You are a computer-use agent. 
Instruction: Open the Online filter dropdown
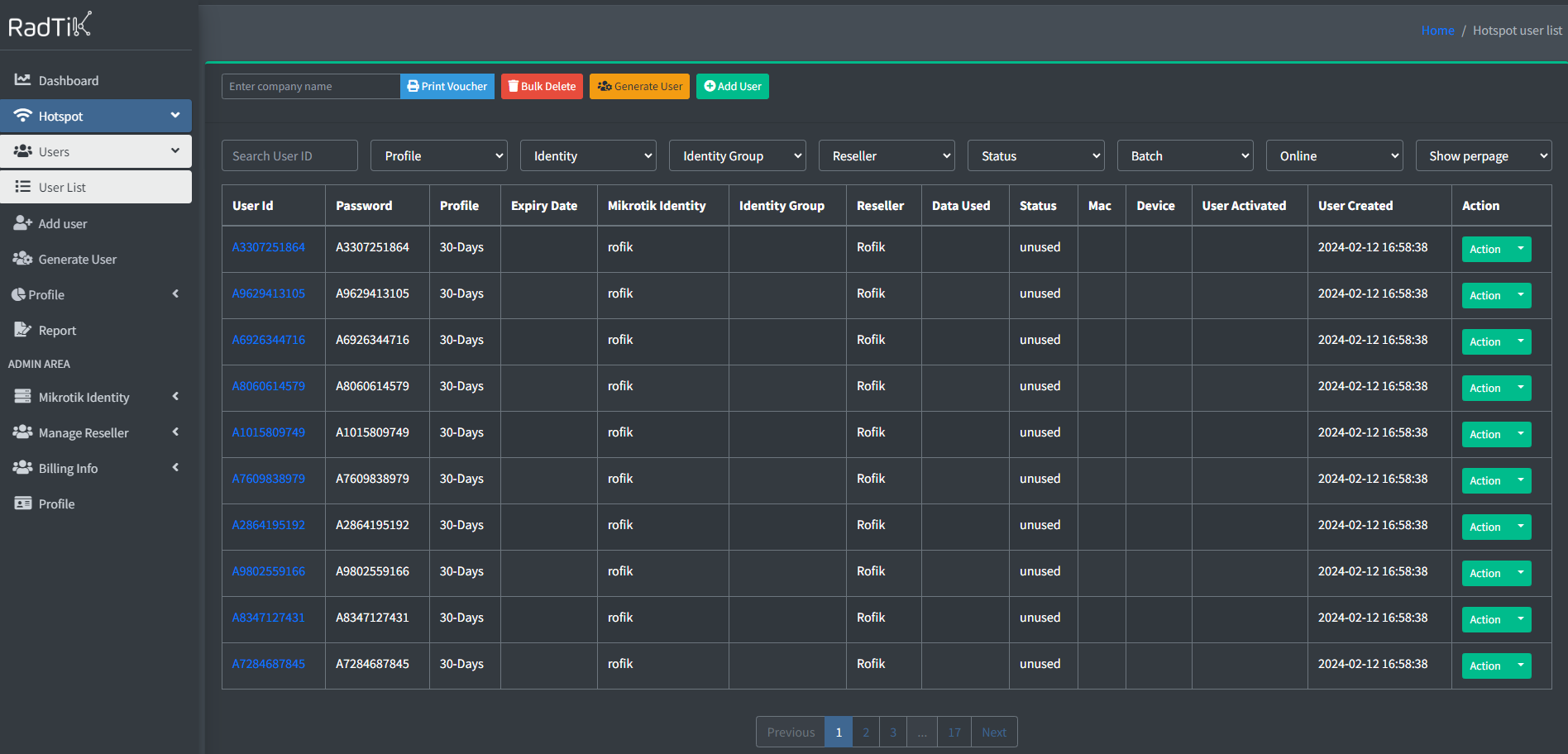tap(1335, 155)
